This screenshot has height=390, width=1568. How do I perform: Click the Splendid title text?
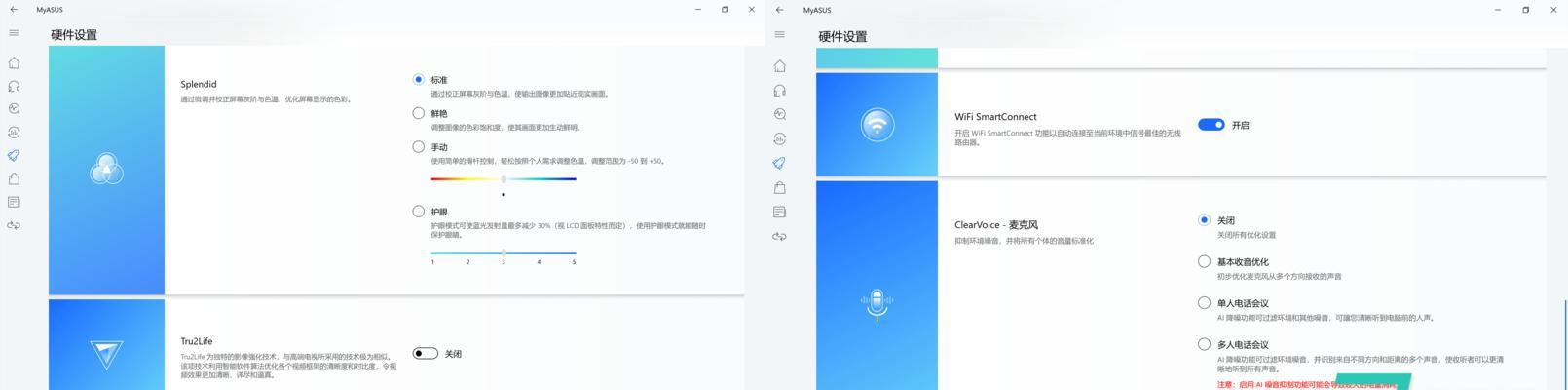[x=199, y=85]
